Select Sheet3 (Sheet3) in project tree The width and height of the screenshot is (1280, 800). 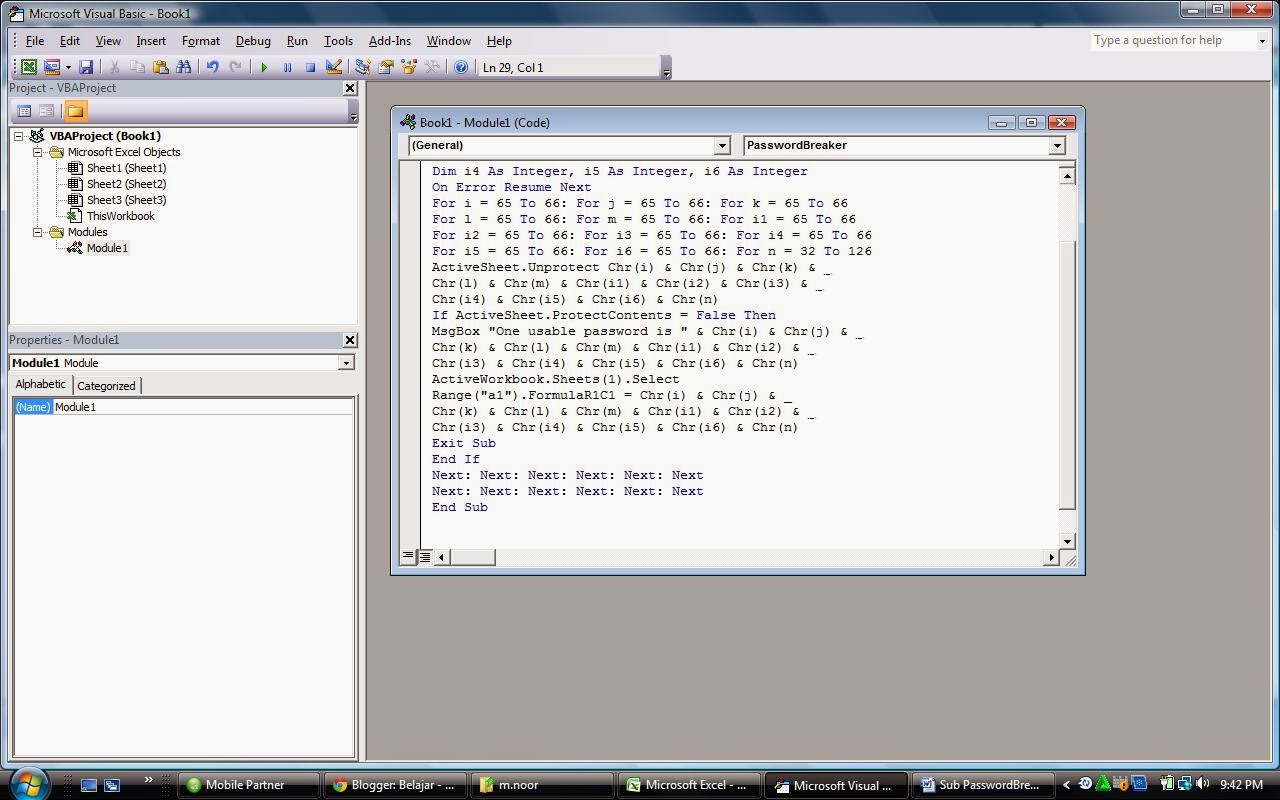tap(126, 200)
